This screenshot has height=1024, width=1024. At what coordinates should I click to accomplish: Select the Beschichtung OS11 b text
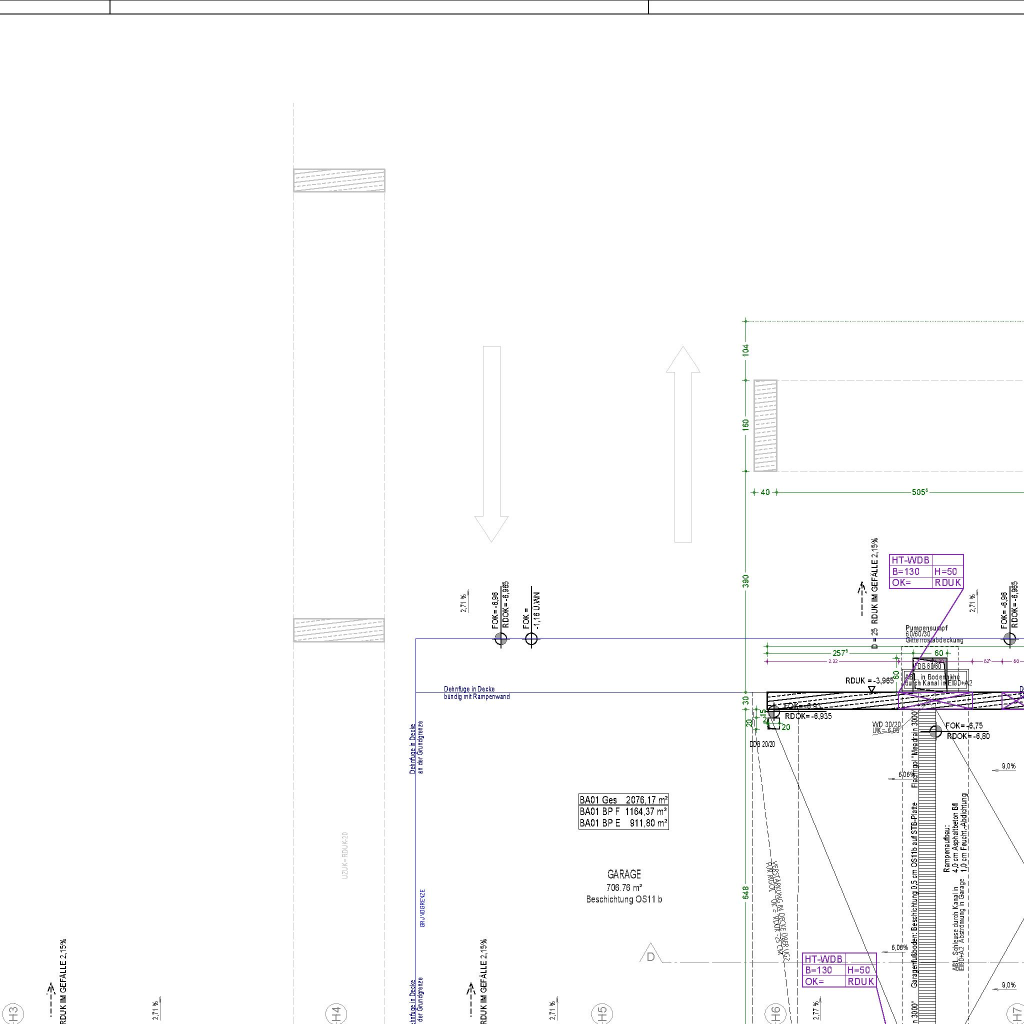point(624,899)
